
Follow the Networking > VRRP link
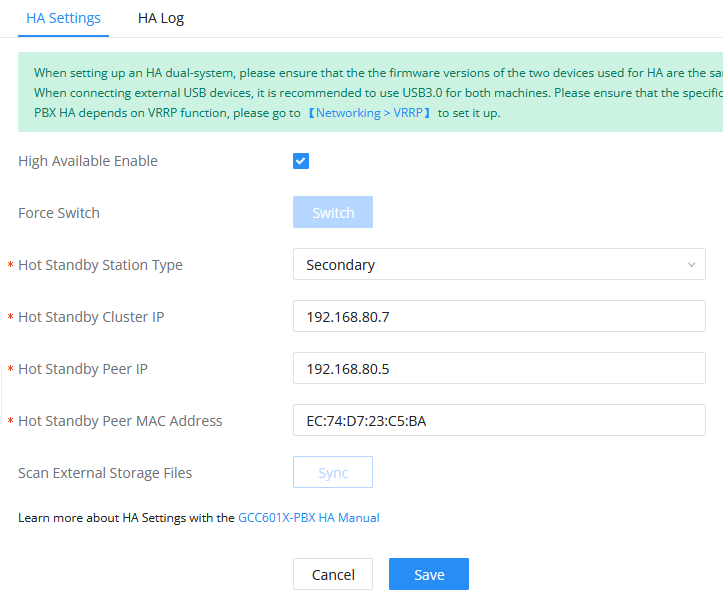[x=369, y=113]
